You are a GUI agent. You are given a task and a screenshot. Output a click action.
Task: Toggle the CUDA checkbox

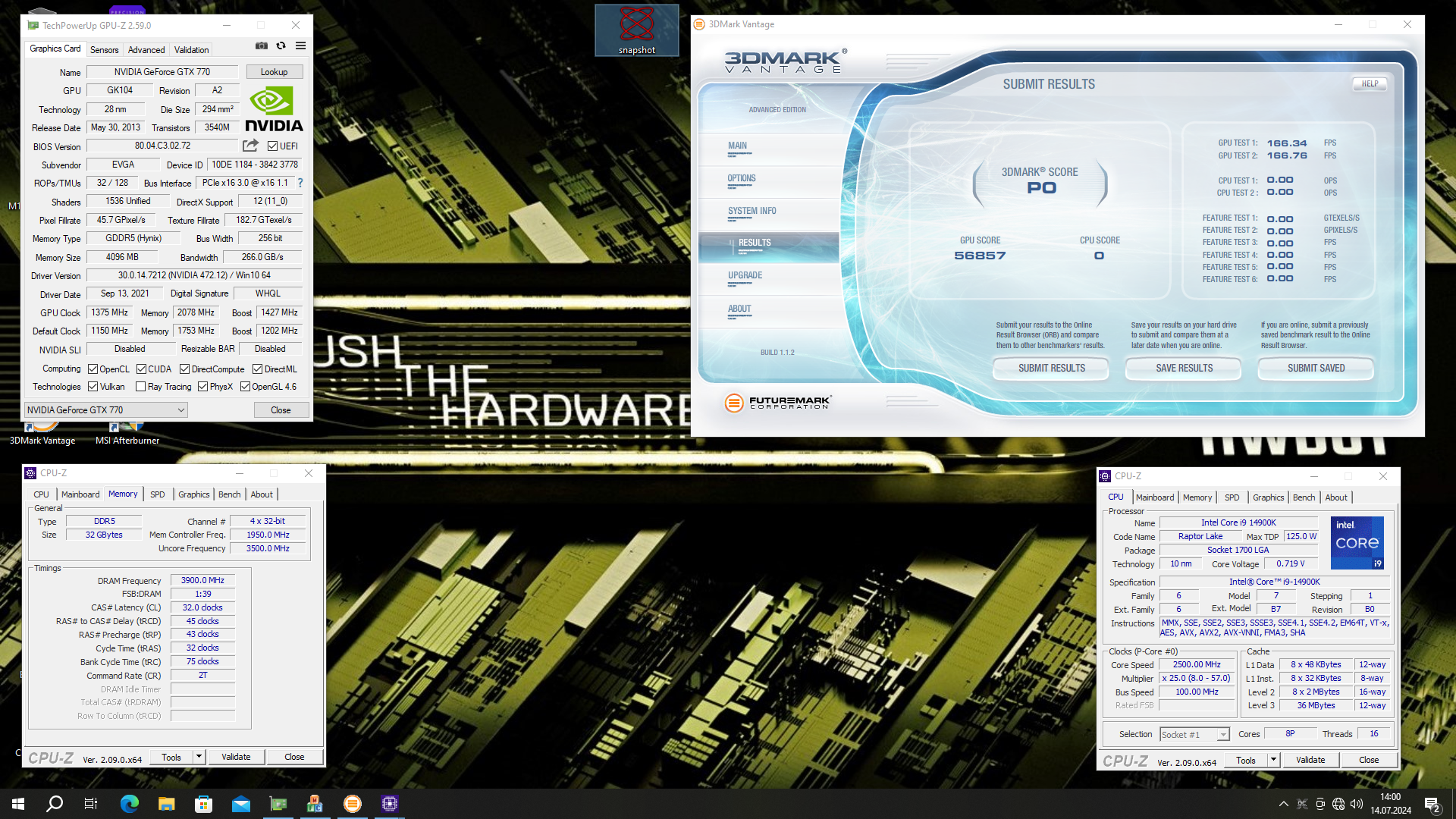coord(141,369)
